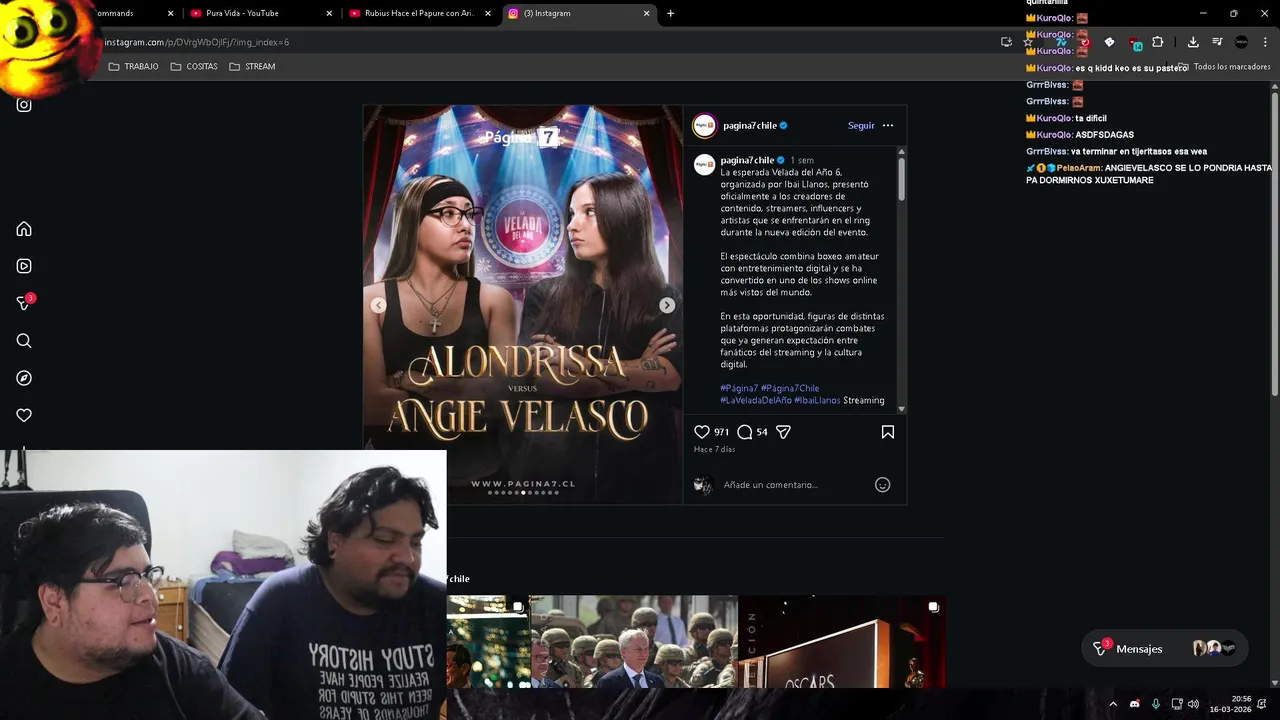Open the 7TV extension icon
Image resolution: width=1280 pixels, height=720 pixels.
pyautogui.click(x=1061, y=42)
